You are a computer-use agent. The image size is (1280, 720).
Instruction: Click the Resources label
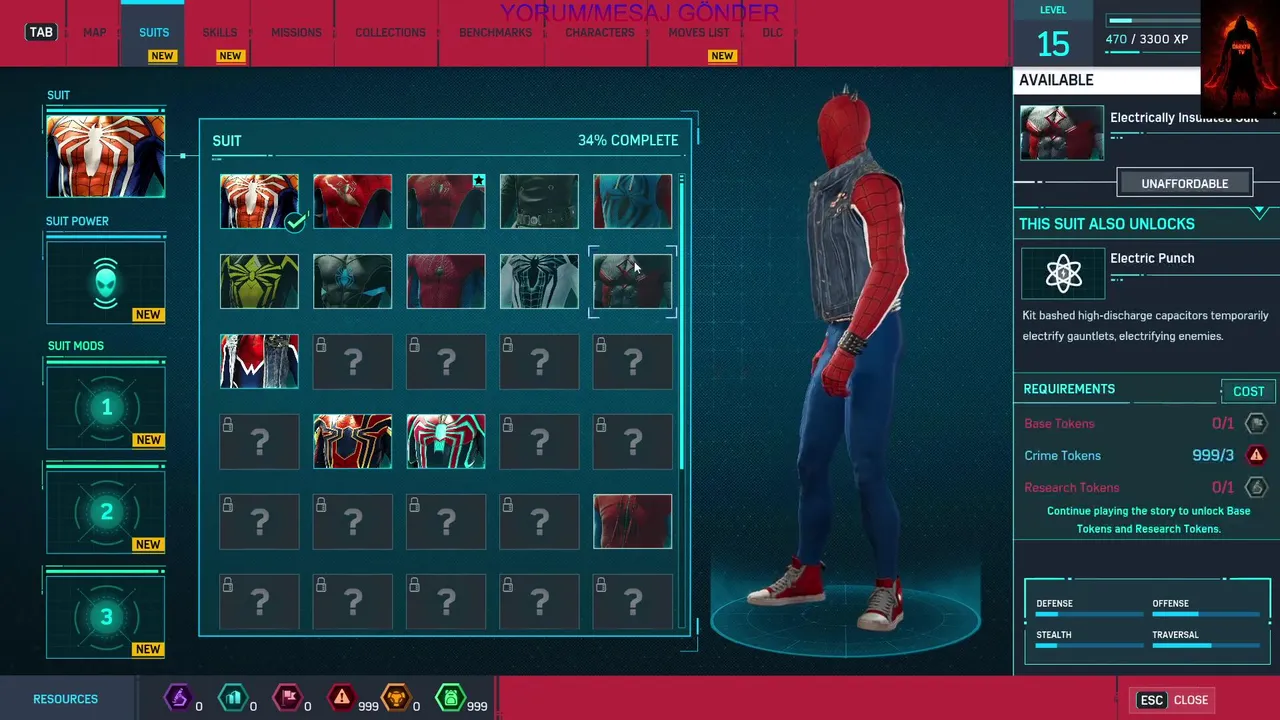(x=65, y=699)
